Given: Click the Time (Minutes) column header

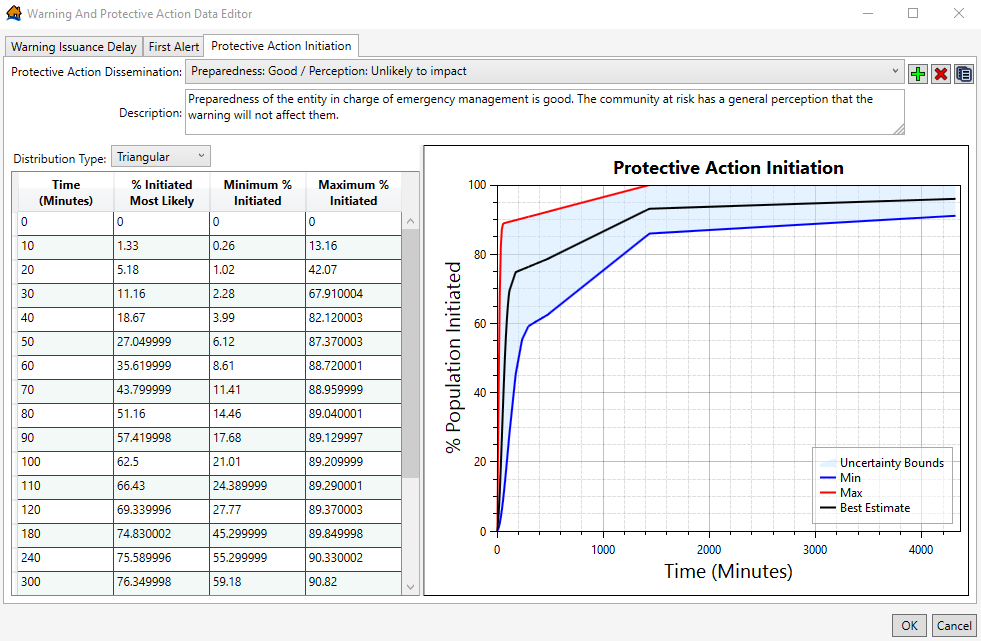Looking at the screenshot, I should [66, 193].
